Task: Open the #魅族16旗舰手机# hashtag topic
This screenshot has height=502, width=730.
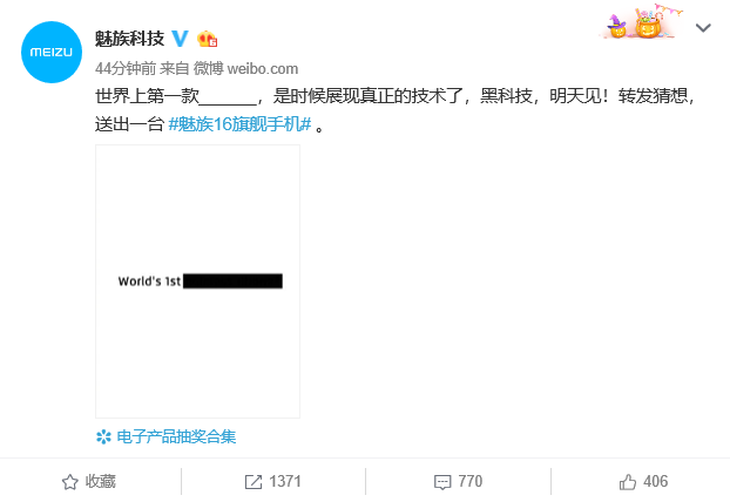Action: coord(239,124)
